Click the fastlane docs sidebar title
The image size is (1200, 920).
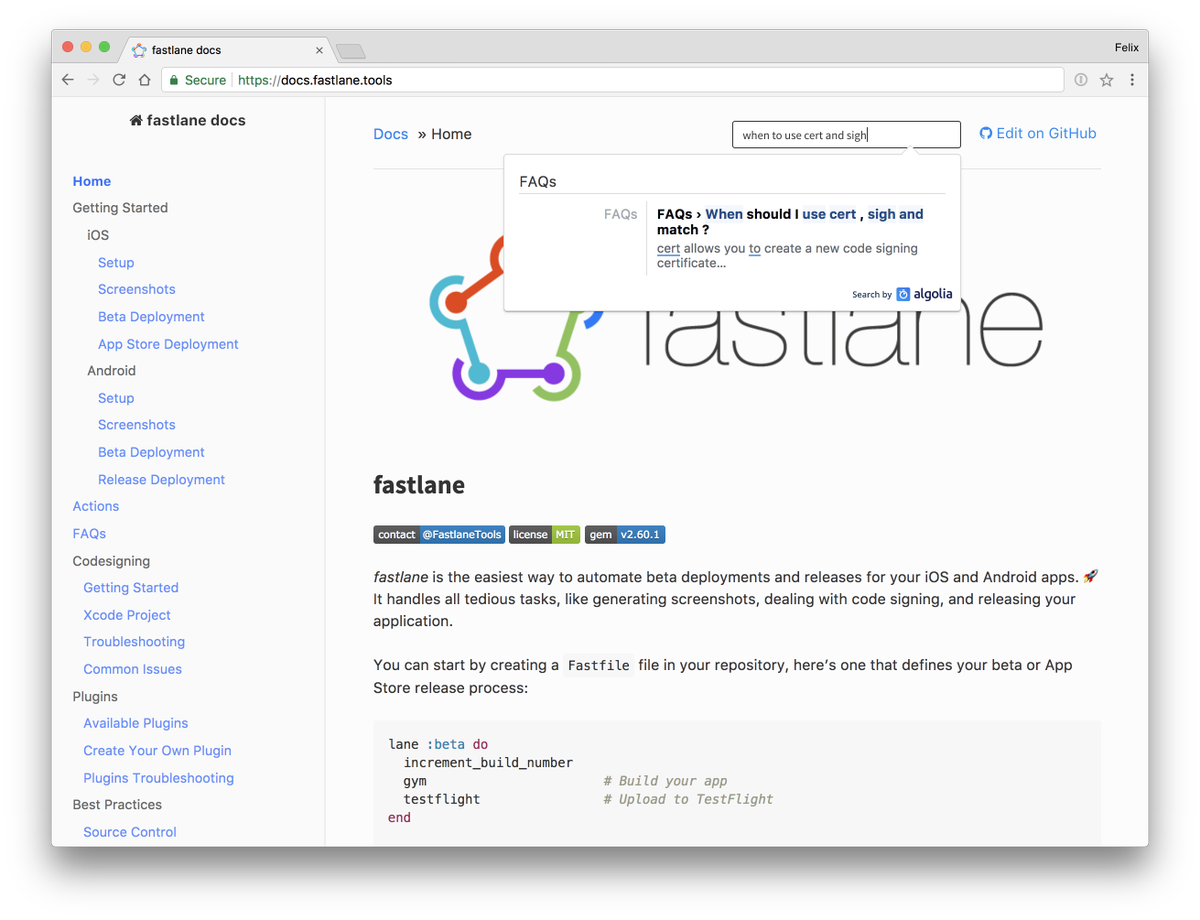tap(188, 120)
